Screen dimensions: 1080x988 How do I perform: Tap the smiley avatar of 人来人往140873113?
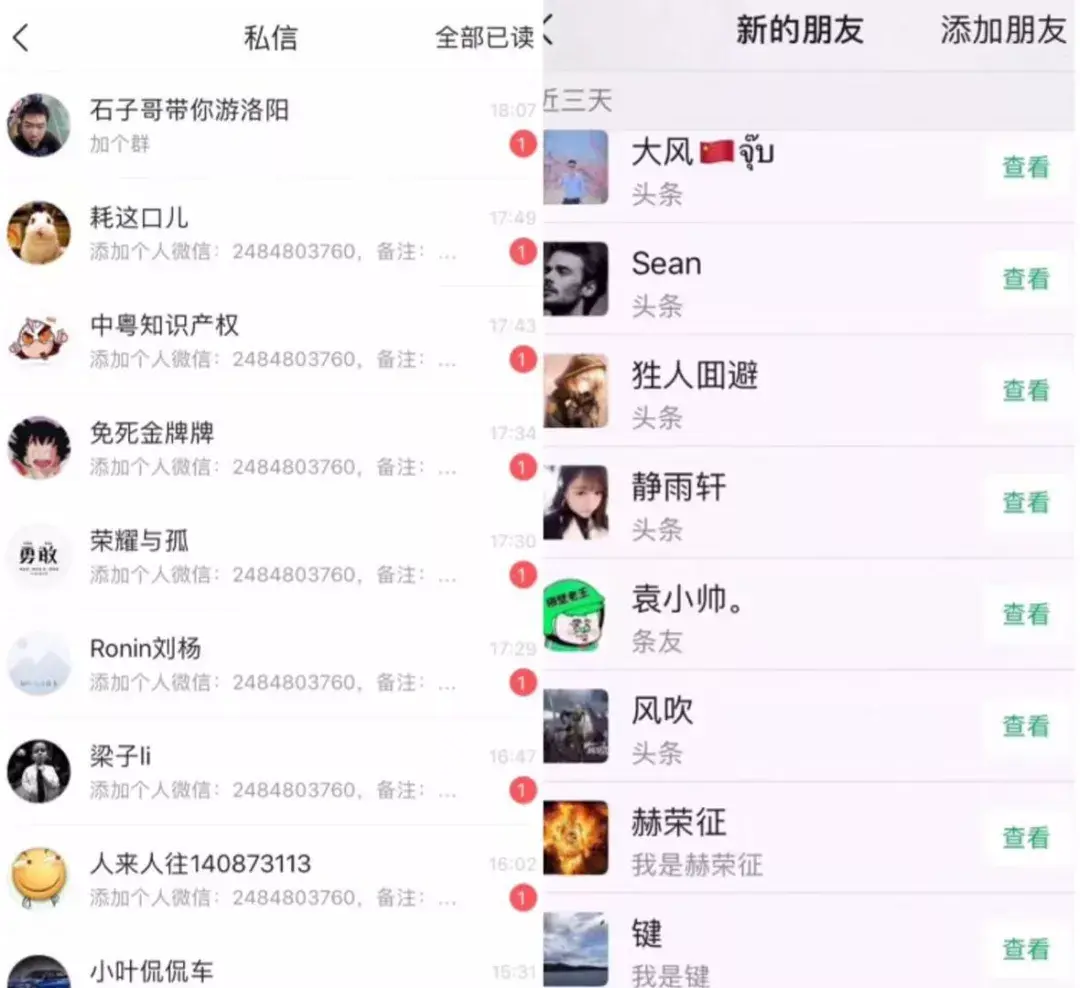39,879
